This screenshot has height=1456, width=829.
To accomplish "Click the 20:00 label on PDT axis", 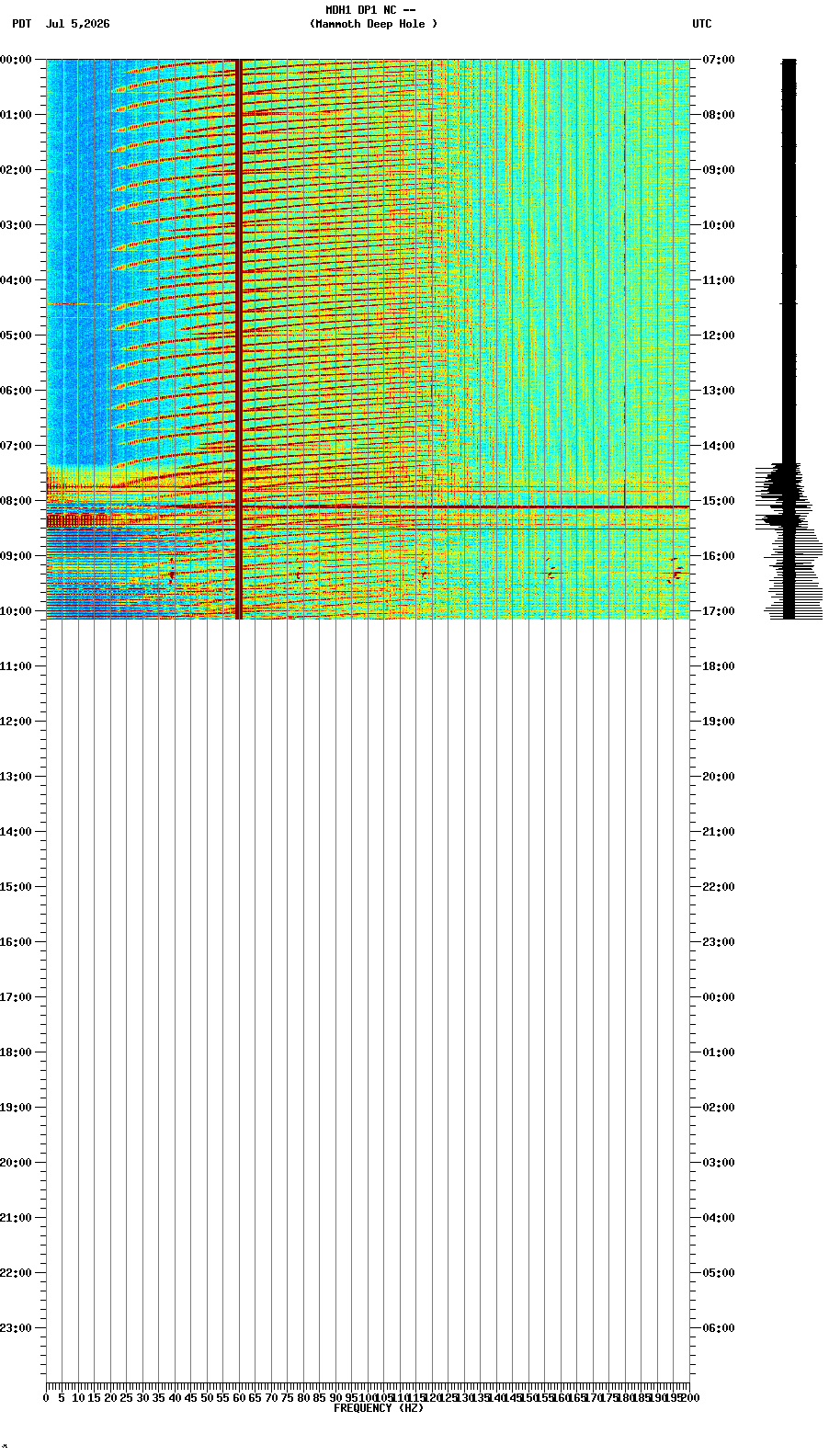I will pyautogui.click(x=16, y=1162).
